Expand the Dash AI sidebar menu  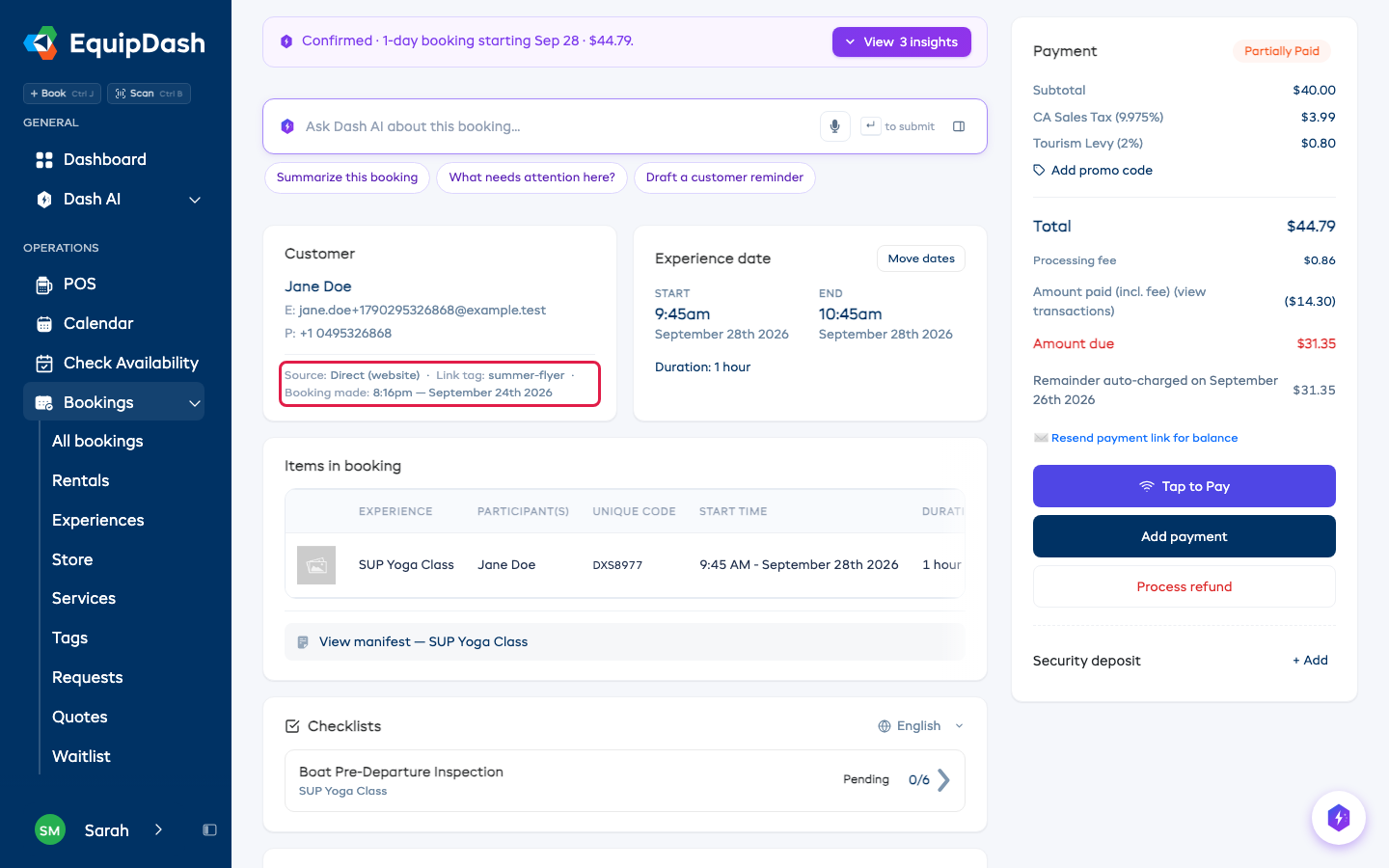click(x=195, y=200)
